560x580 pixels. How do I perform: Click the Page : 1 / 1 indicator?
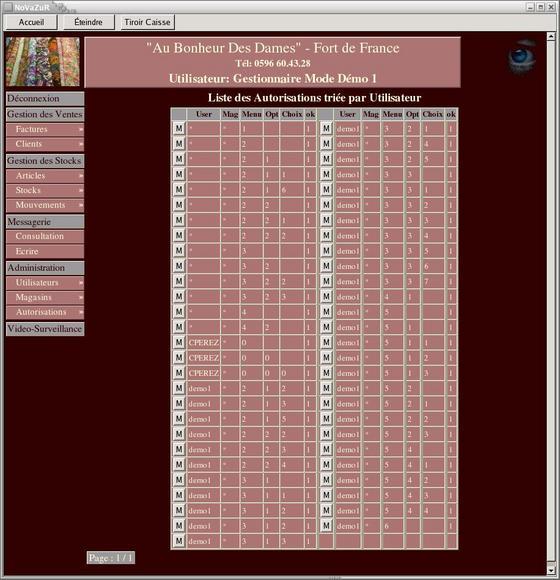[x=111, y=558]
